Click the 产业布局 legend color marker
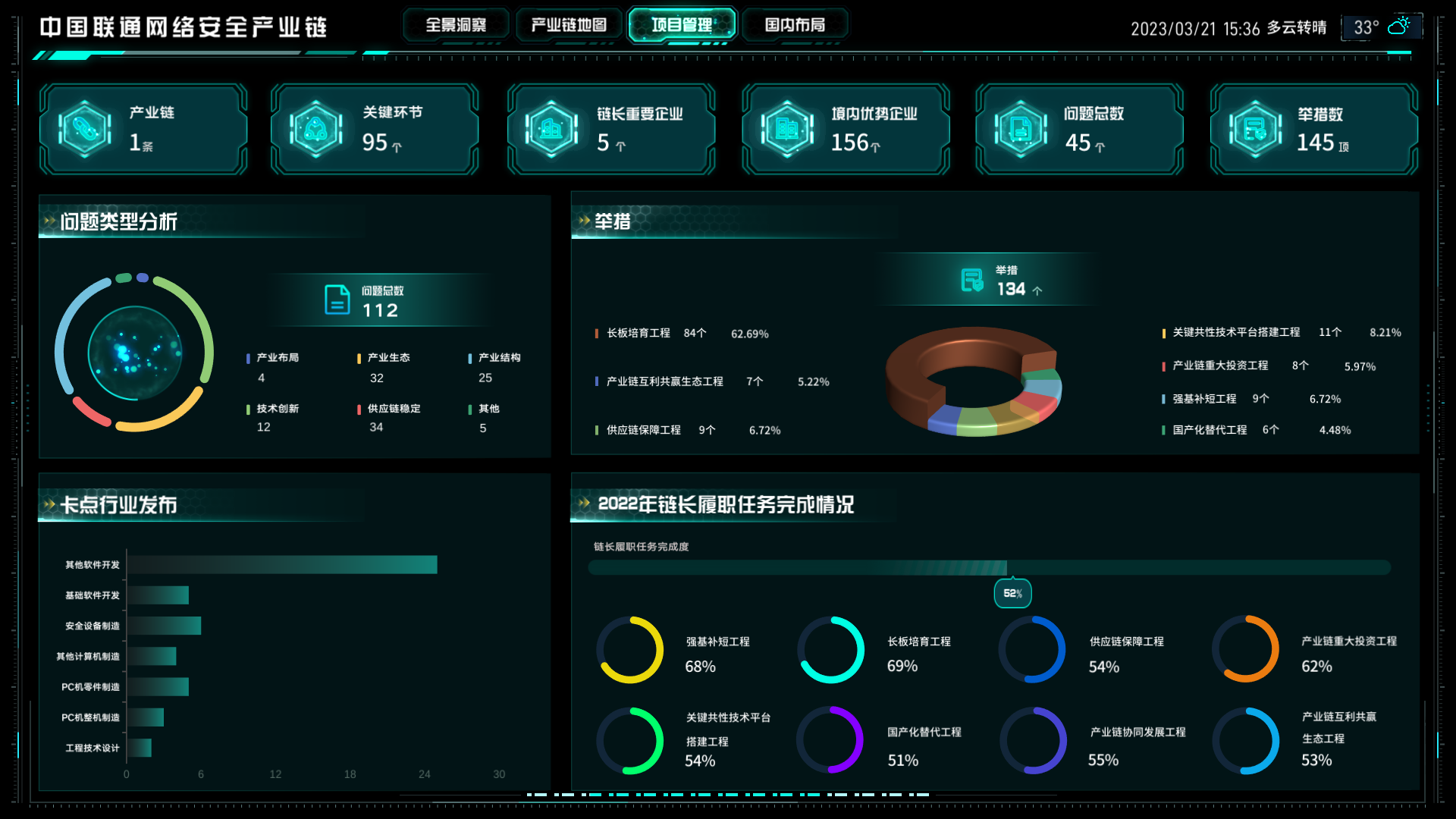Screen dimensions: 1456x819 248,359
